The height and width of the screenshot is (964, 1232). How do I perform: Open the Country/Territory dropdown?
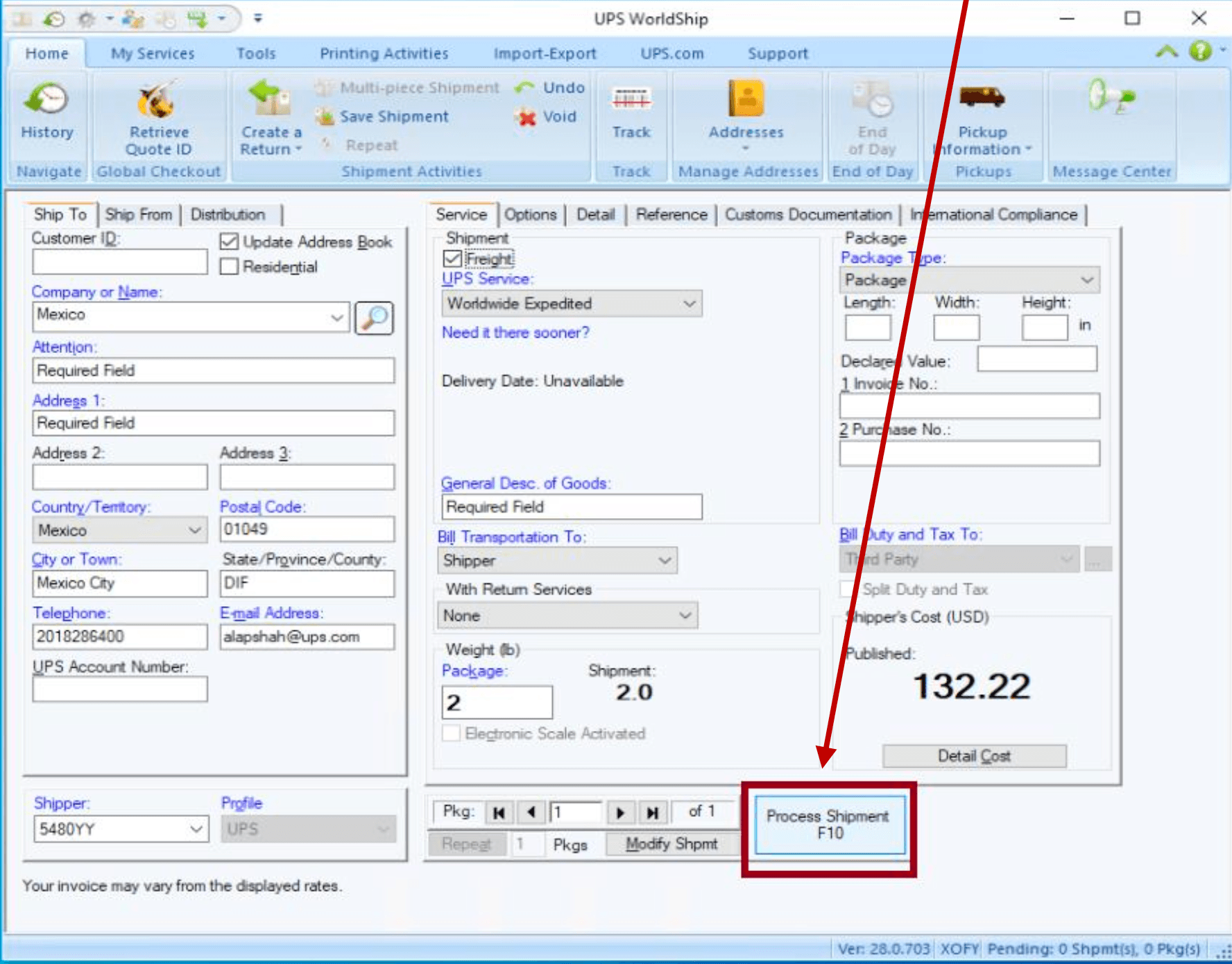195,531
